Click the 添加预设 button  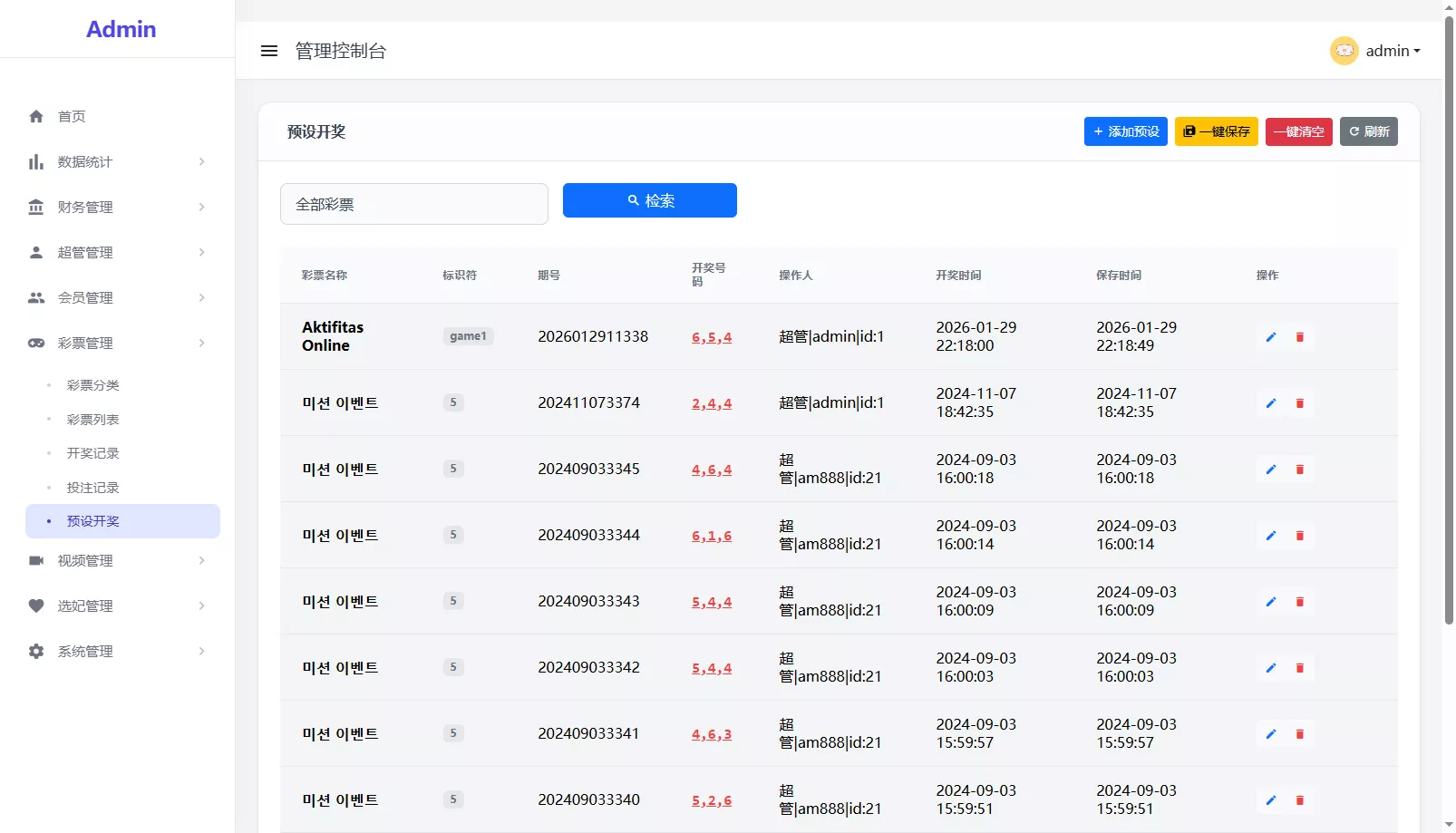(x=1125, y=131)
